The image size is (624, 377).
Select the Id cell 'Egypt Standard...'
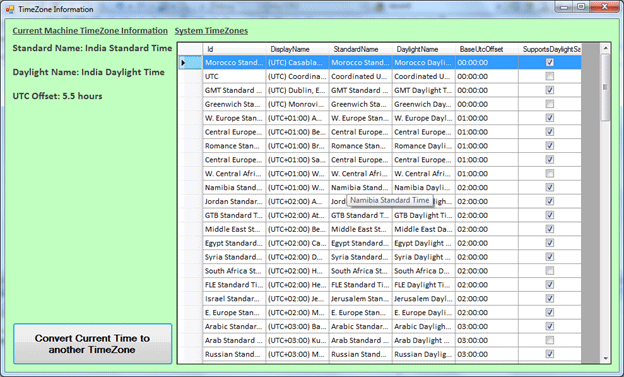(x=234, y=243)
